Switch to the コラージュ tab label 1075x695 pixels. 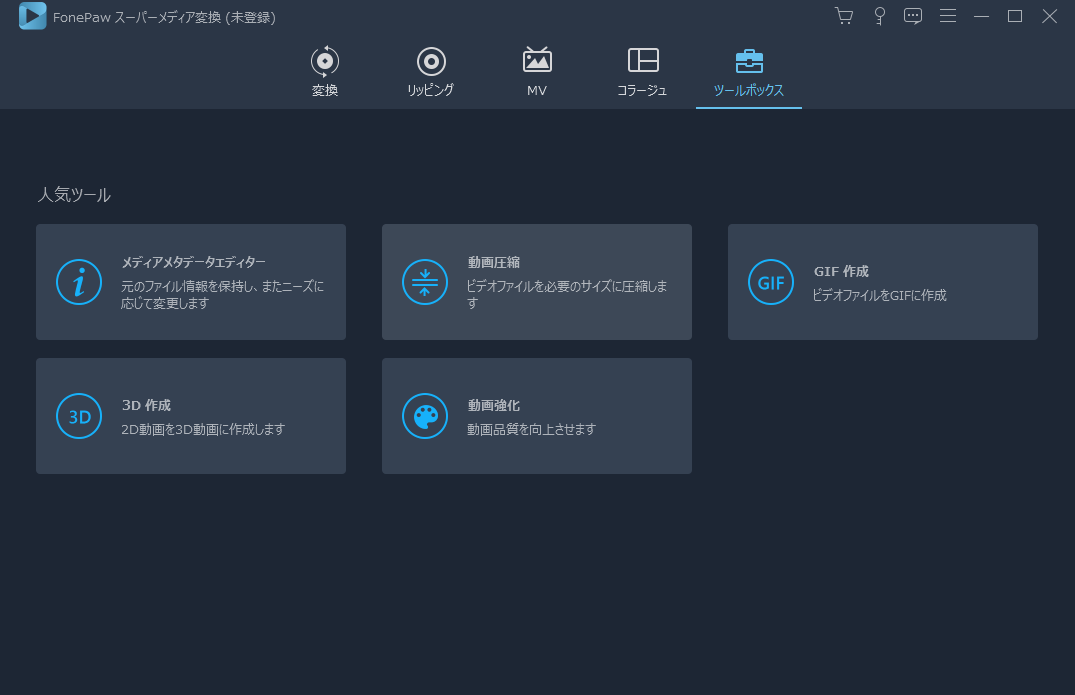(642, 90)
